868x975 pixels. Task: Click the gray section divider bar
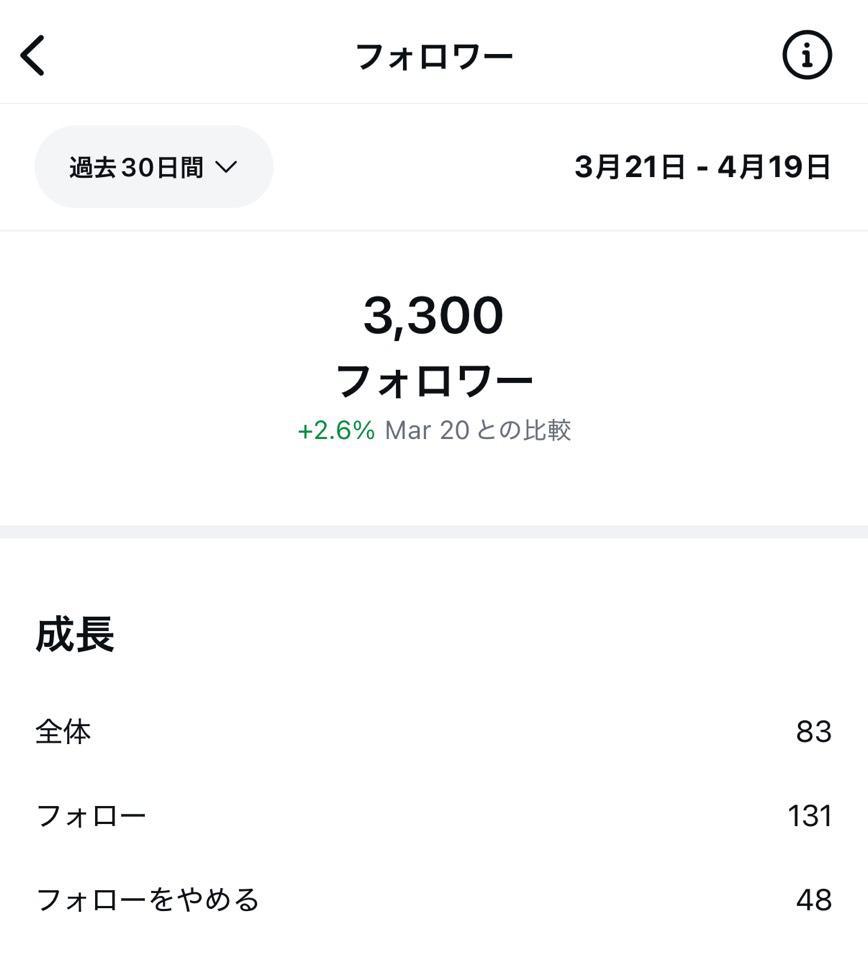pyautogui.click(x=434, y=532)
